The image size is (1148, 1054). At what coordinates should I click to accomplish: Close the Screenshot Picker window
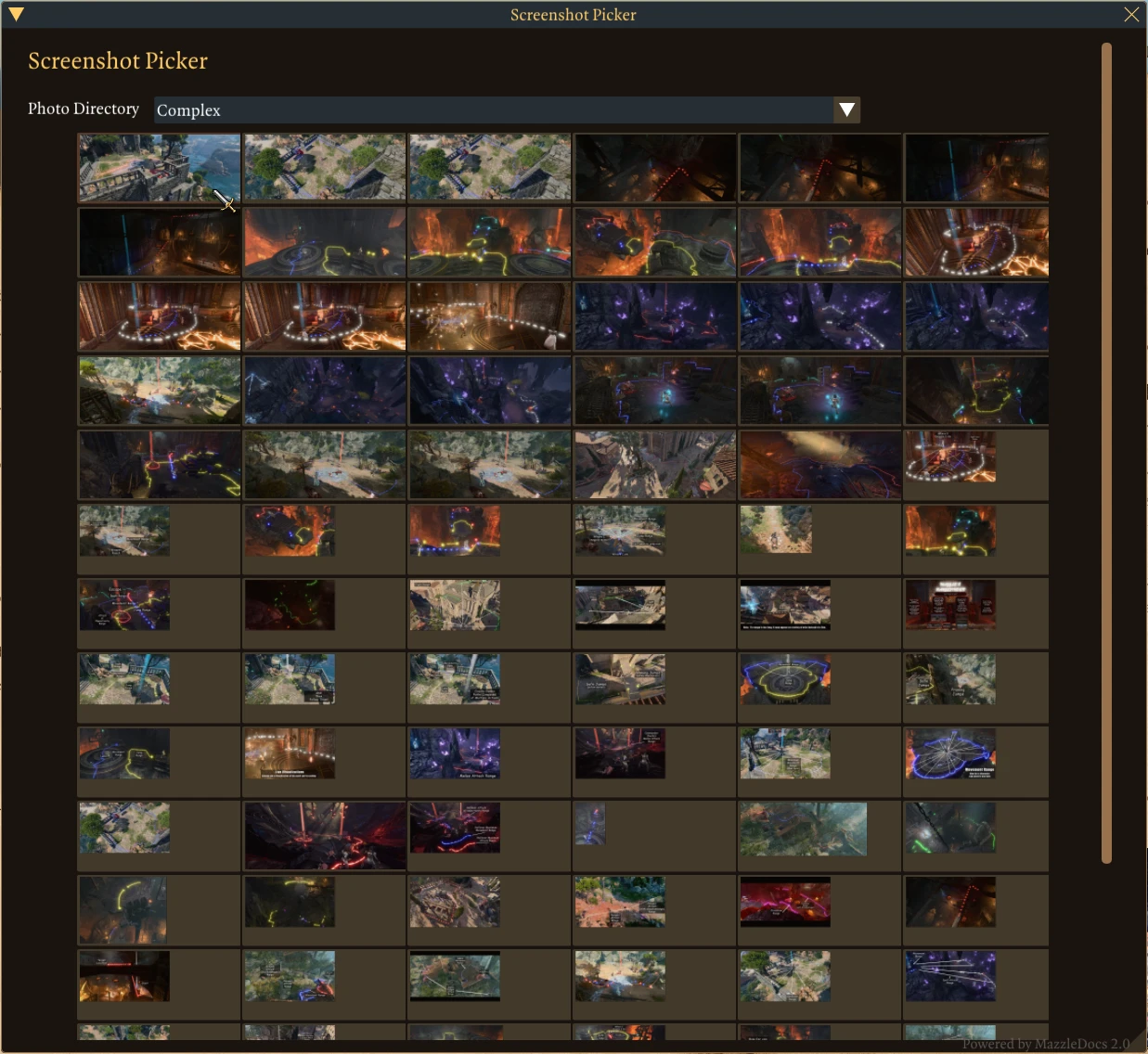click(x=1131, y=14)
